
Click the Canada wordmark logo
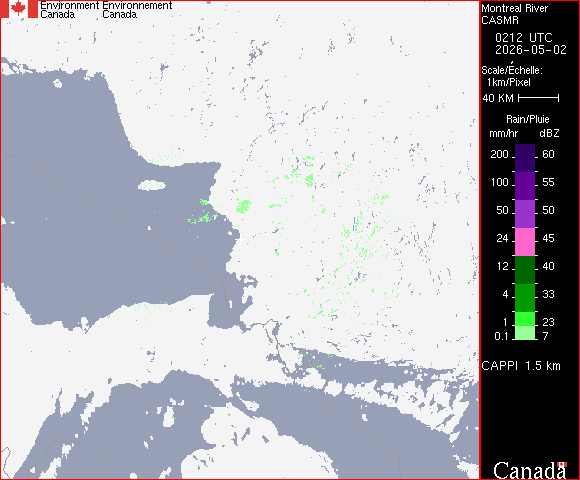(530, 470)
